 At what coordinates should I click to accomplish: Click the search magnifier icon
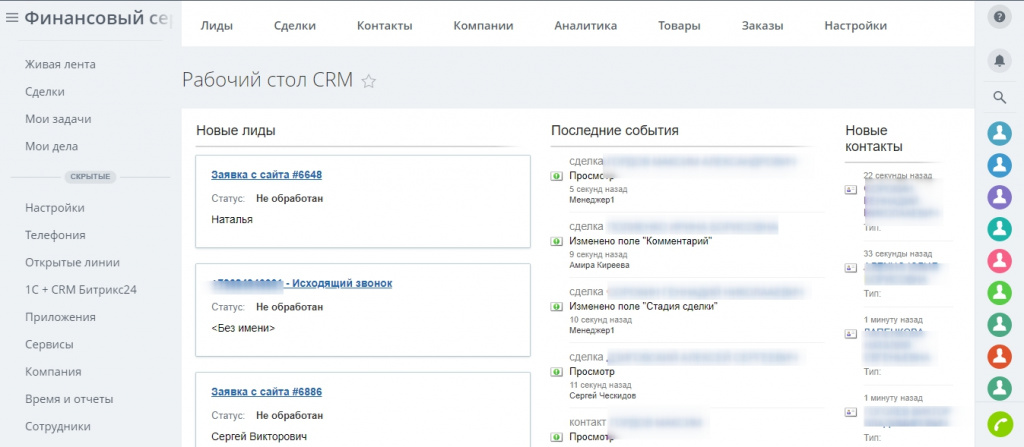999,97
